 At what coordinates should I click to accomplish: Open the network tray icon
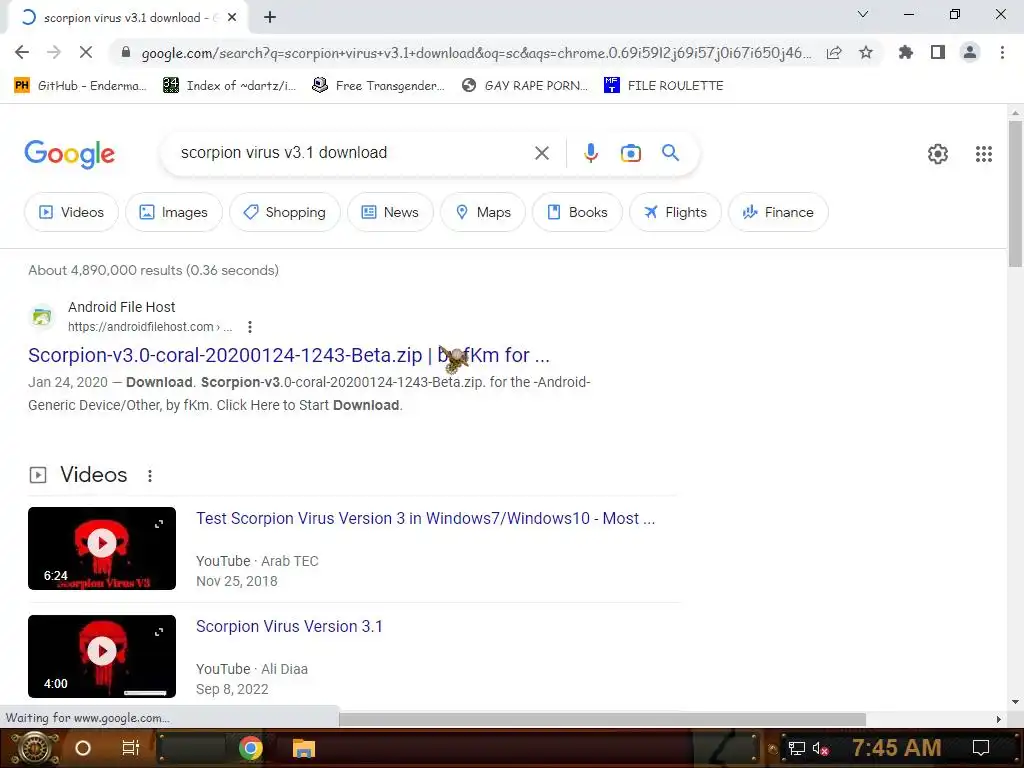[796, 748]
